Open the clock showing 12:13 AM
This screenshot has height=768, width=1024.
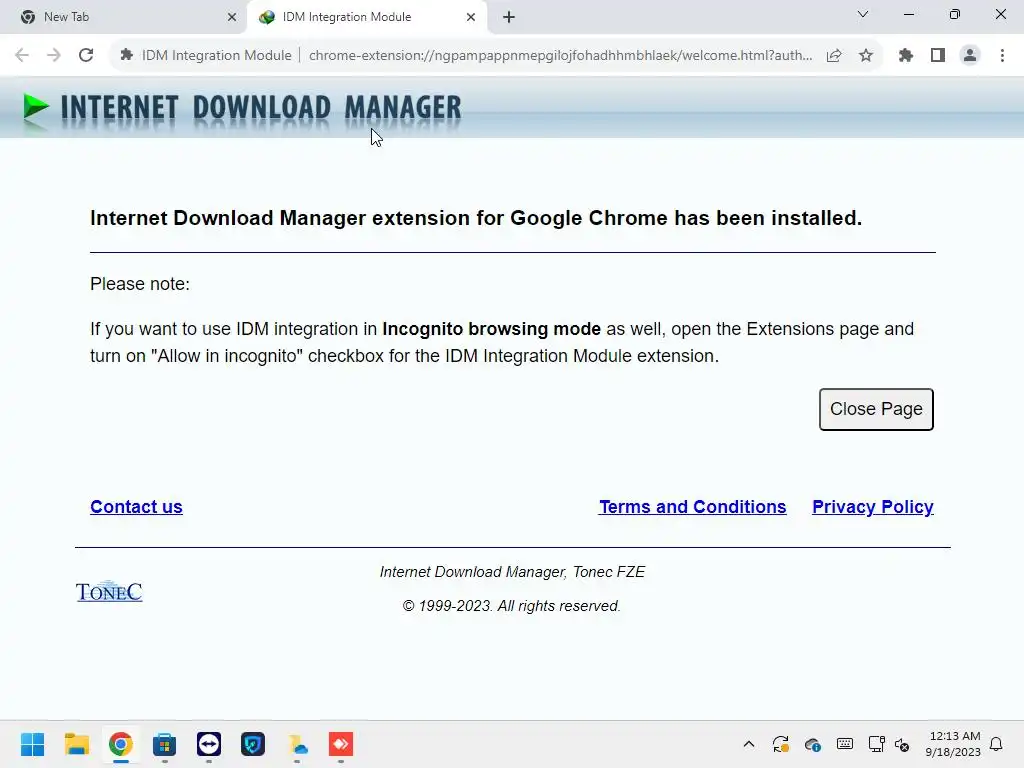tap(953, 744)
